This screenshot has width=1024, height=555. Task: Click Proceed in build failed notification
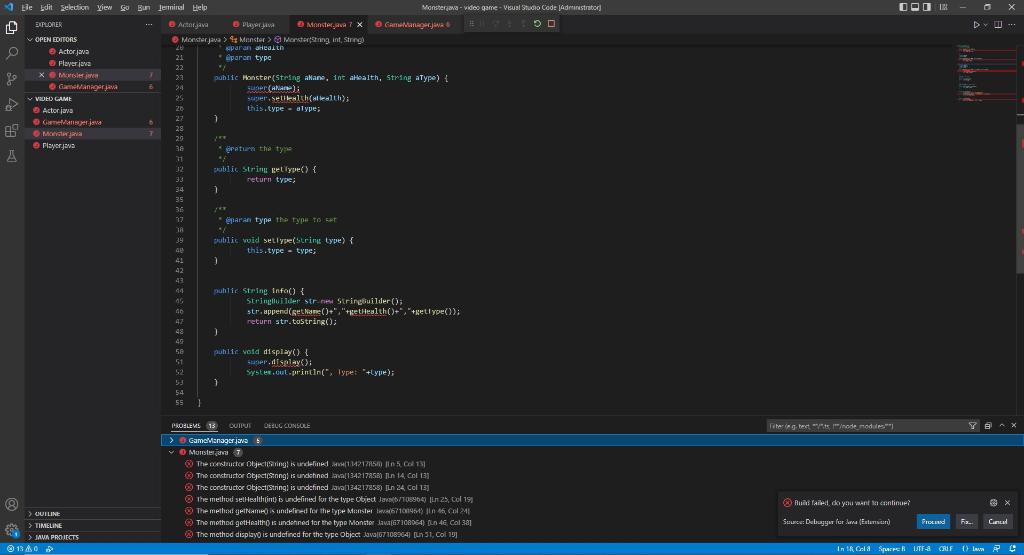pos(933,521)
